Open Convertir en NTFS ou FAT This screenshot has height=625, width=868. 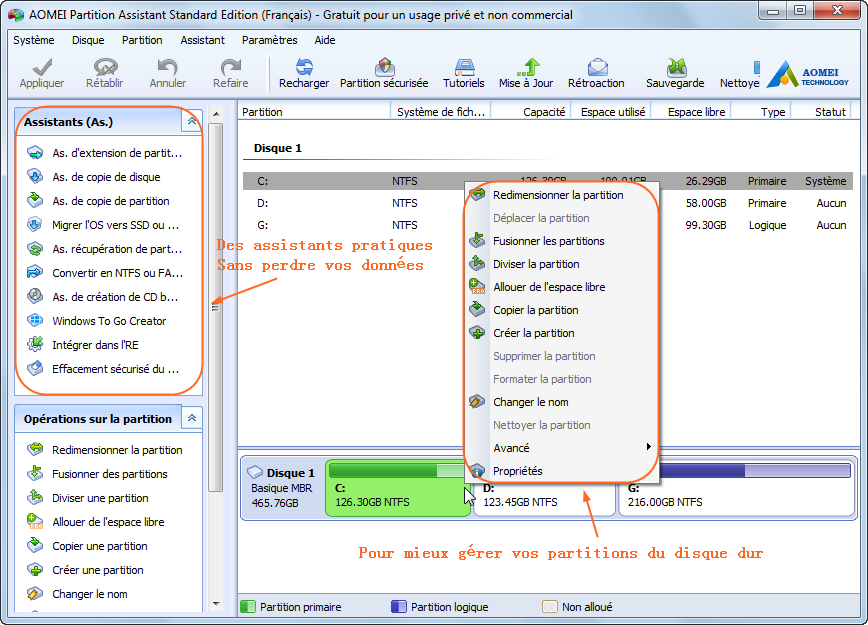(x=105, y=273)
